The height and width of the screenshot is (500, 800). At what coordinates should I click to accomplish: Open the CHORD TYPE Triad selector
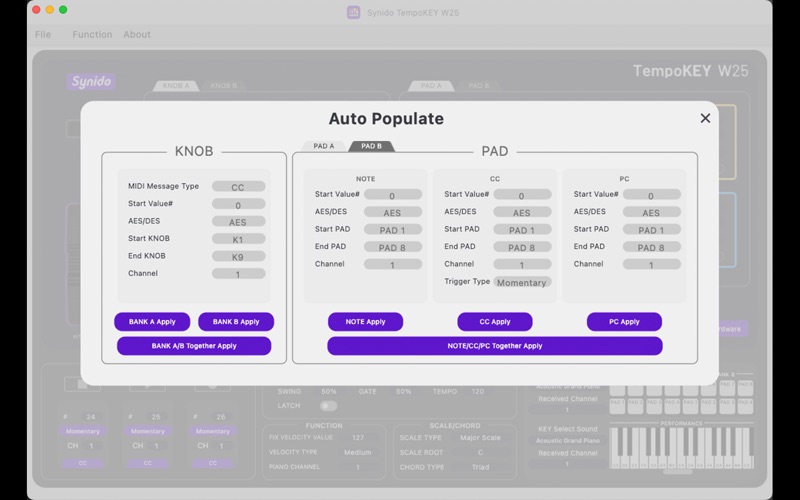480,467
